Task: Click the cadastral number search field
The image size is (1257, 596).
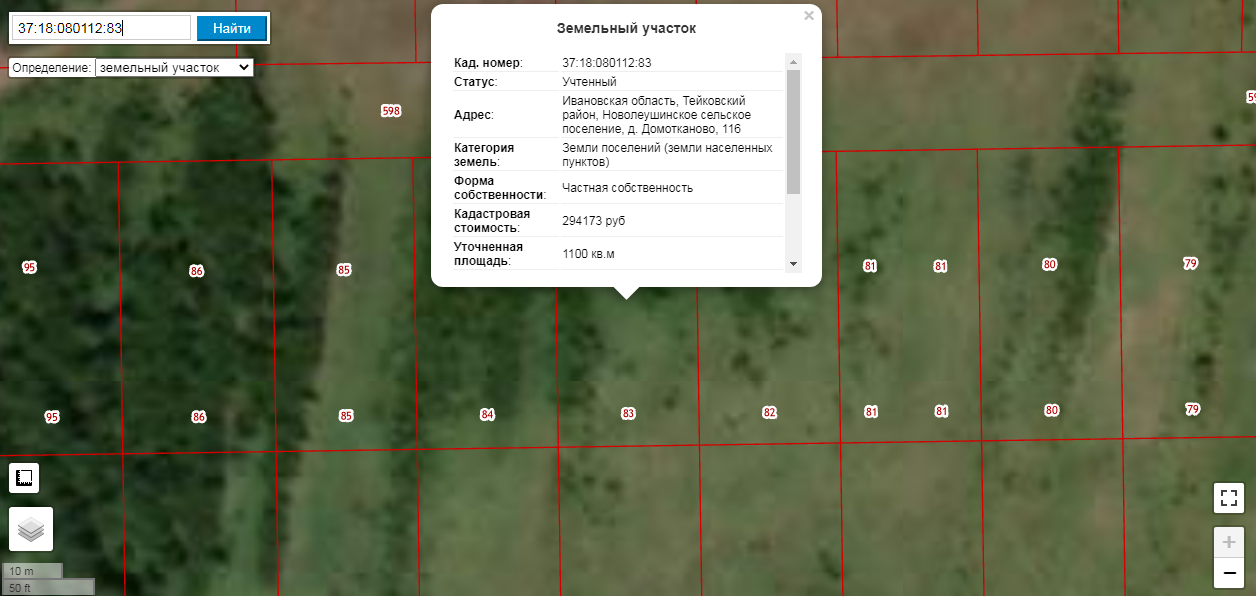Action: [100, 28]
